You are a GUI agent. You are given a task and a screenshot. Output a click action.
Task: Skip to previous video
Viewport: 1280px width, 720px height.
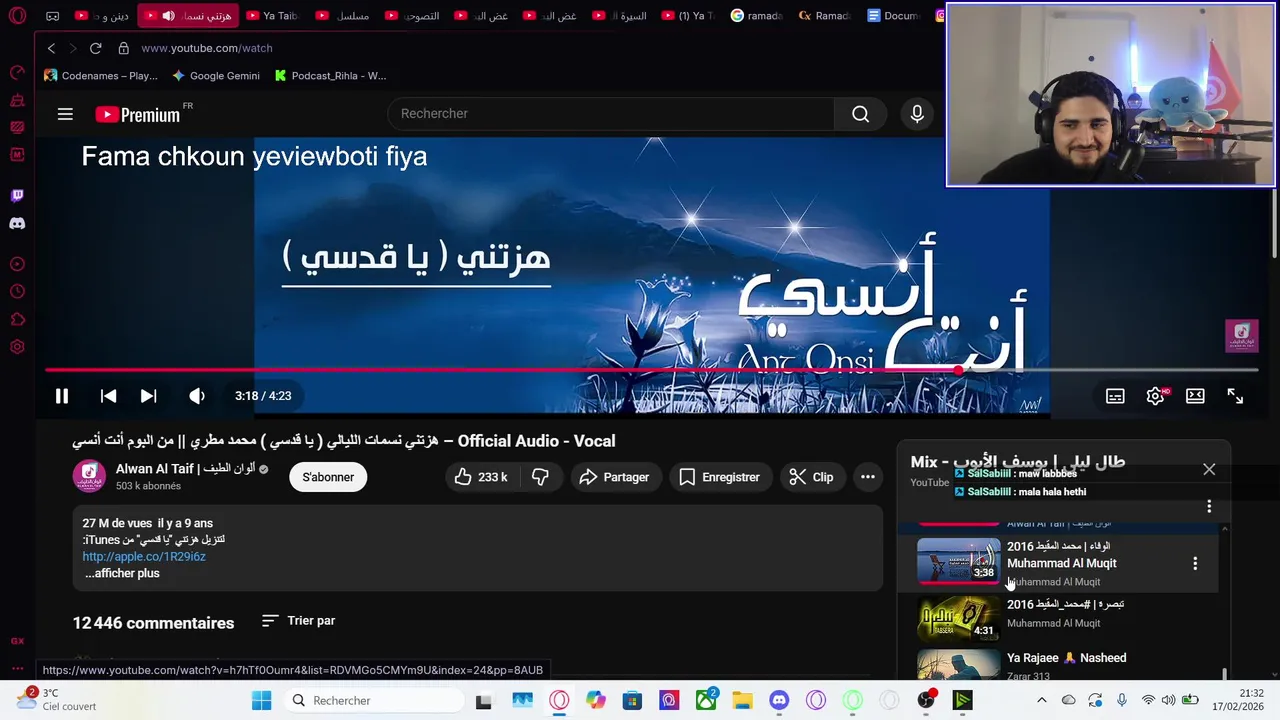108,396
